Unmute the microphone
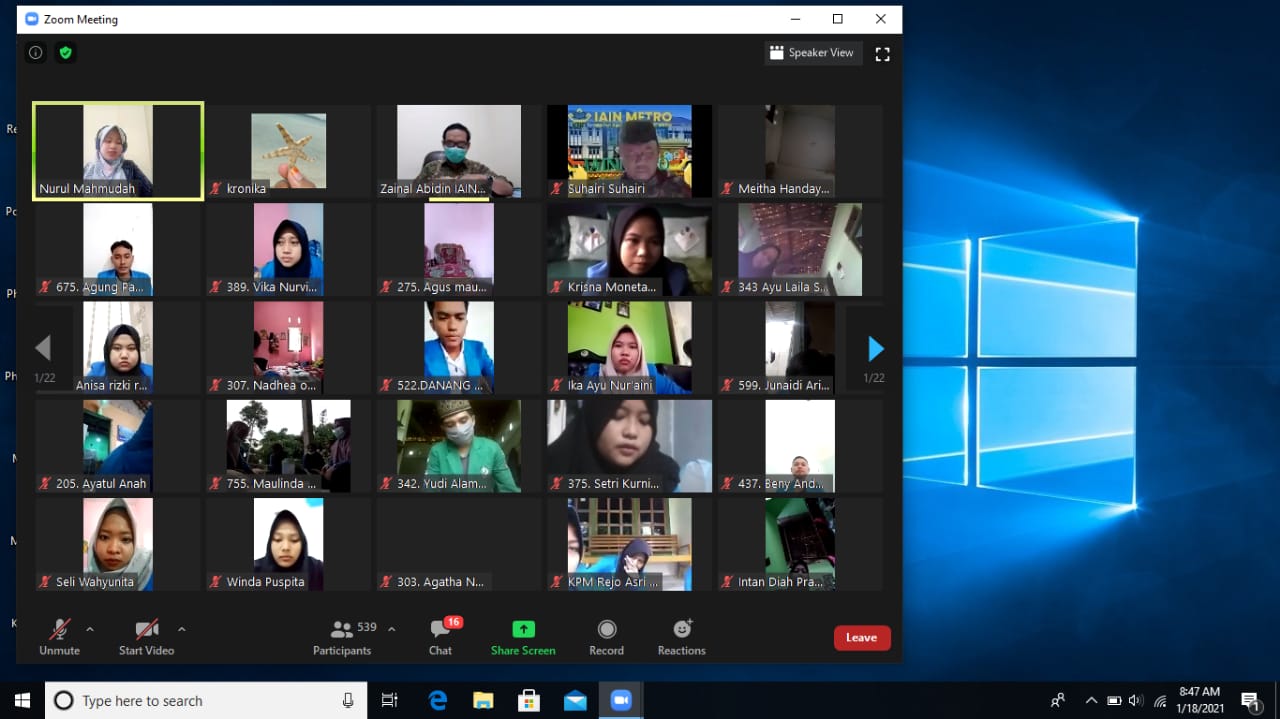Viewport: 1280px width, 719px height. pos(60,637)
